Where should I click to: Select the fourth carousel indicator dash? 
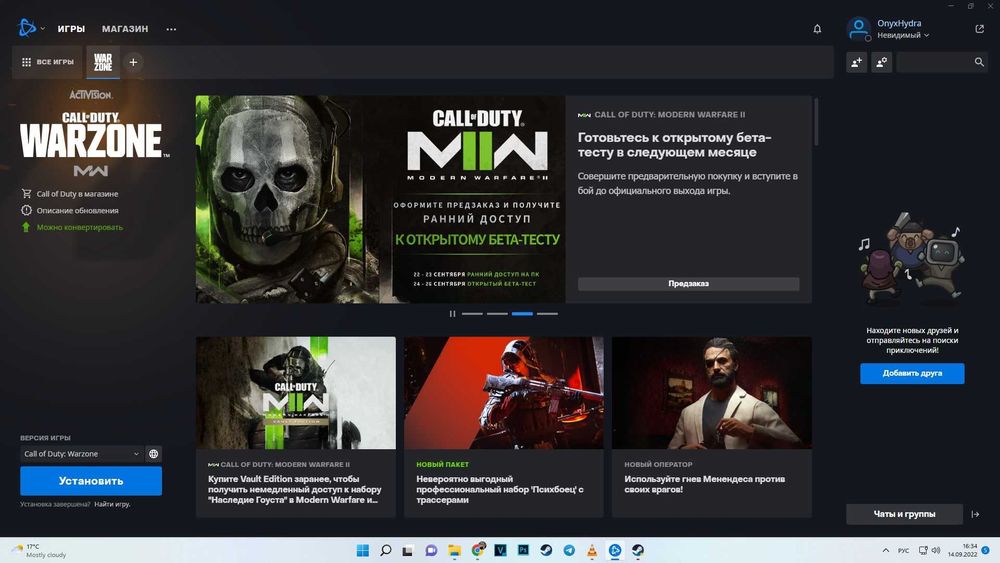tap(547, 314)
